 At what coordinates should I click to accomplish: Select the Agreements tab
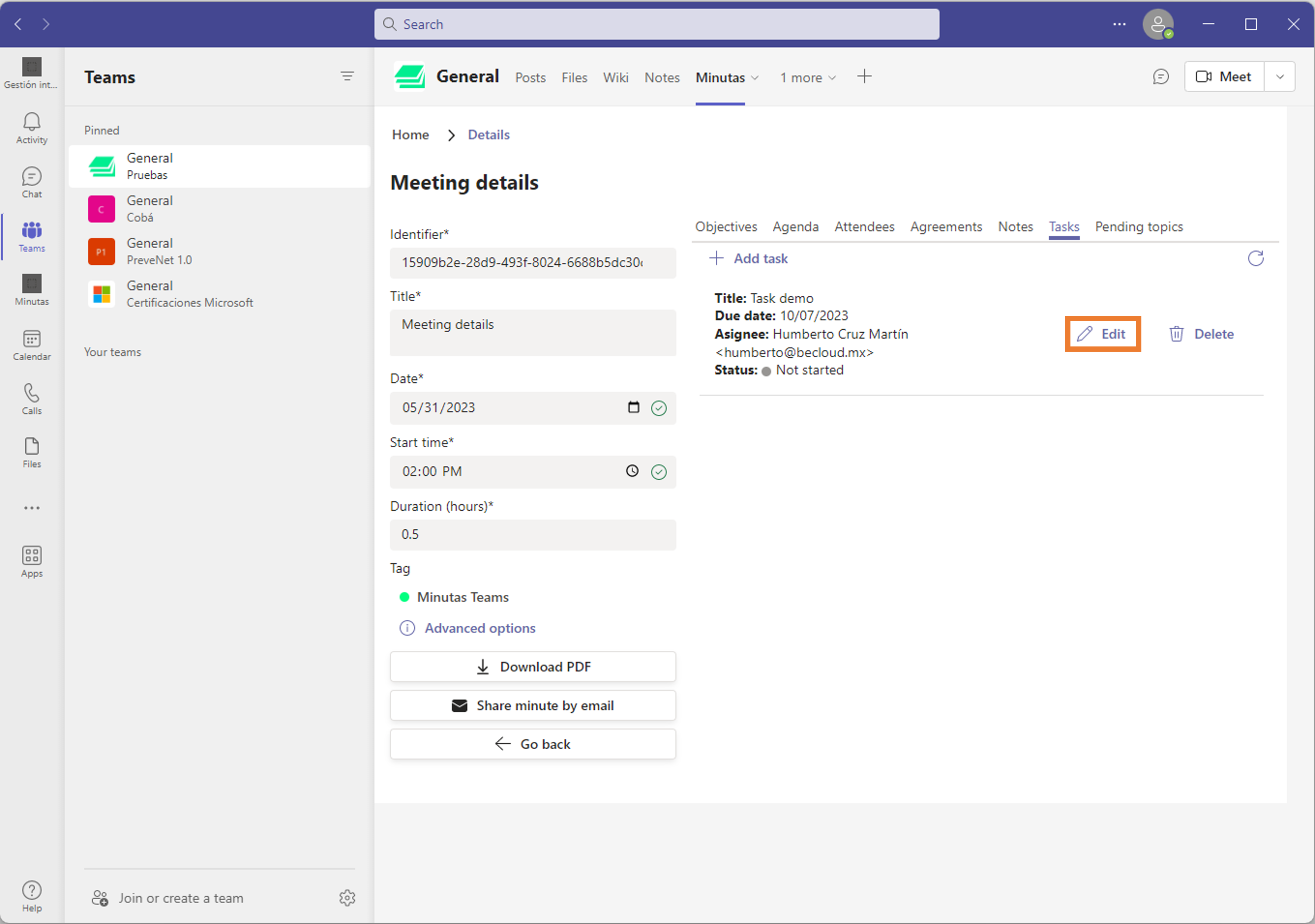pyautogui.click(x=946, y=227)
